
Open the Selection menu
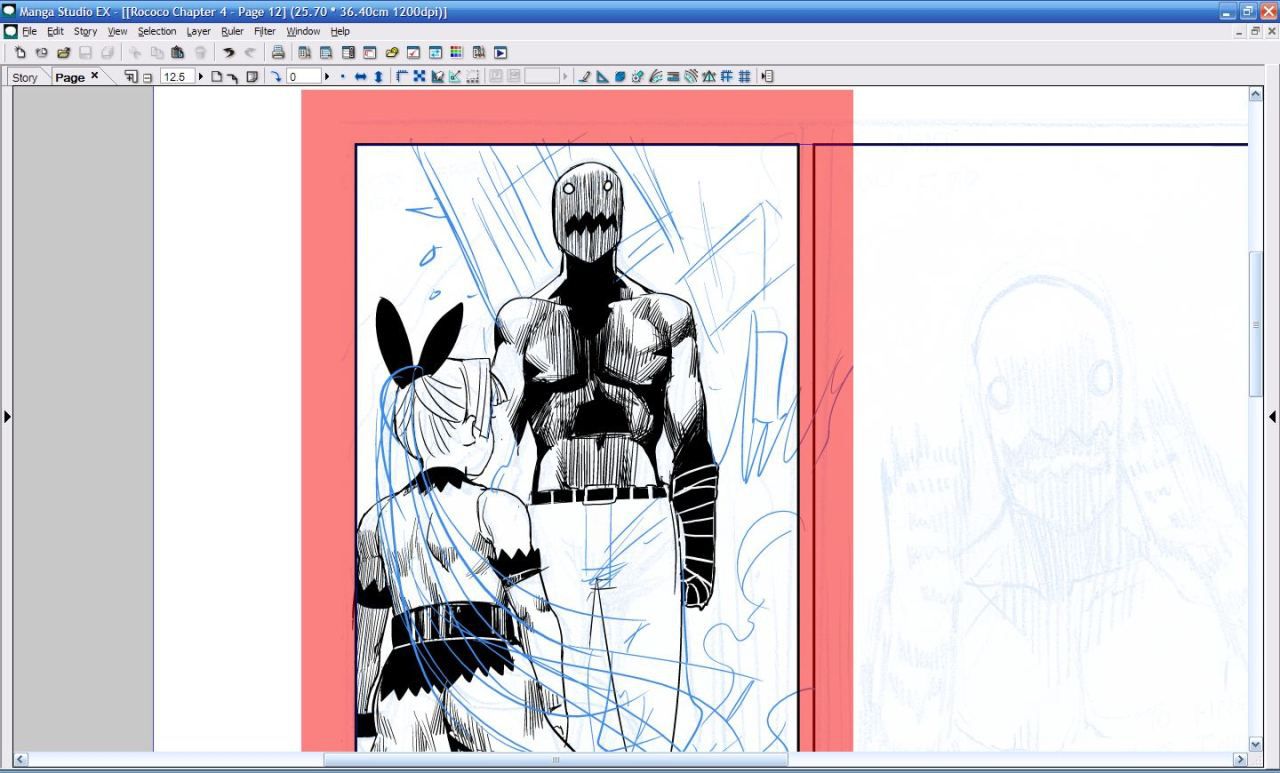tap(157, 31)
